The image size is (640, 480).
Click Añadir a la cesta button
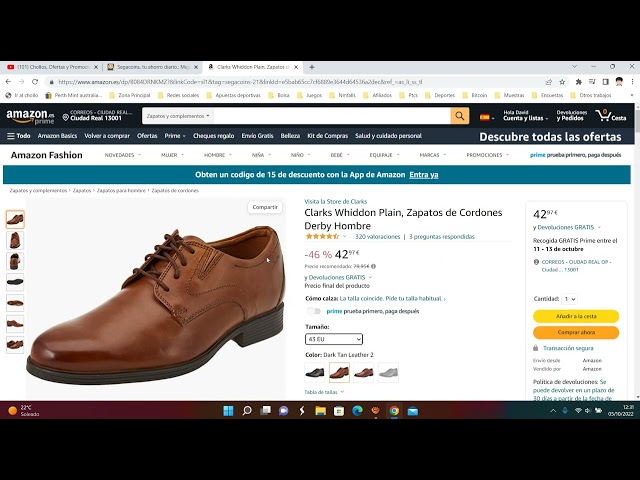click(576, 316)
